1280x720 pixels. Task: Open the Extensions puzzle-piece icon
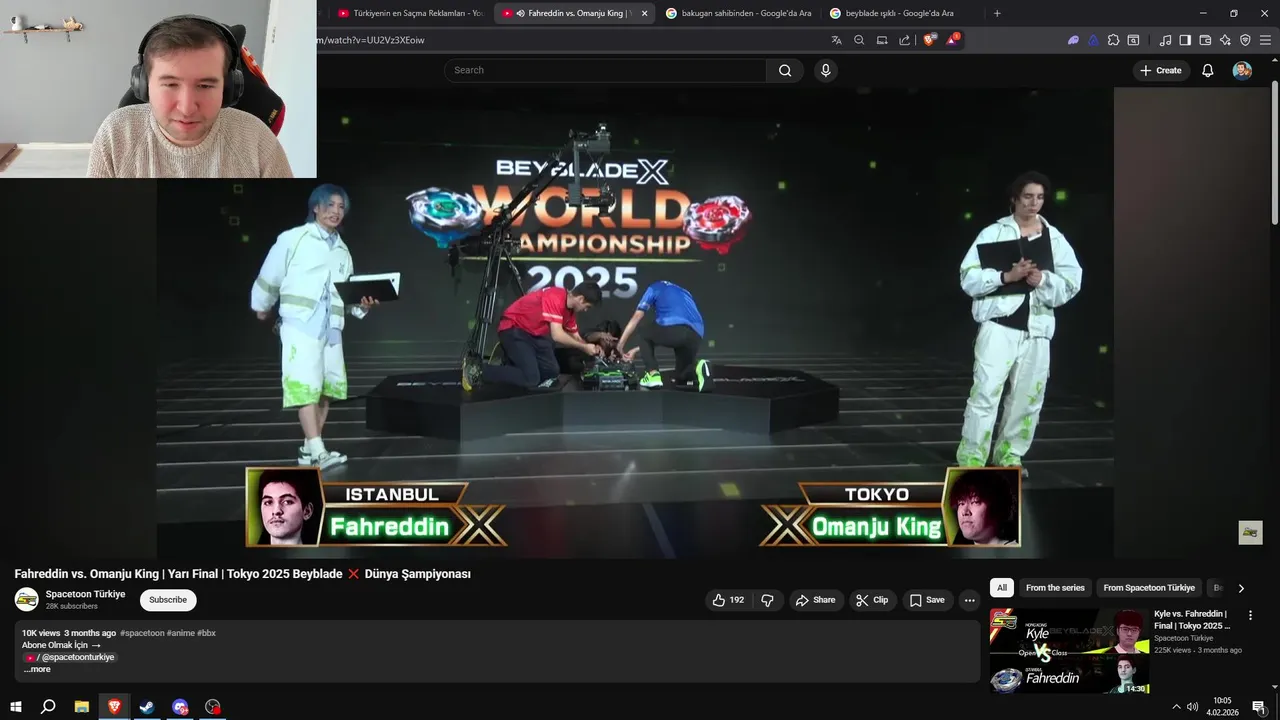click(1113, 40)
